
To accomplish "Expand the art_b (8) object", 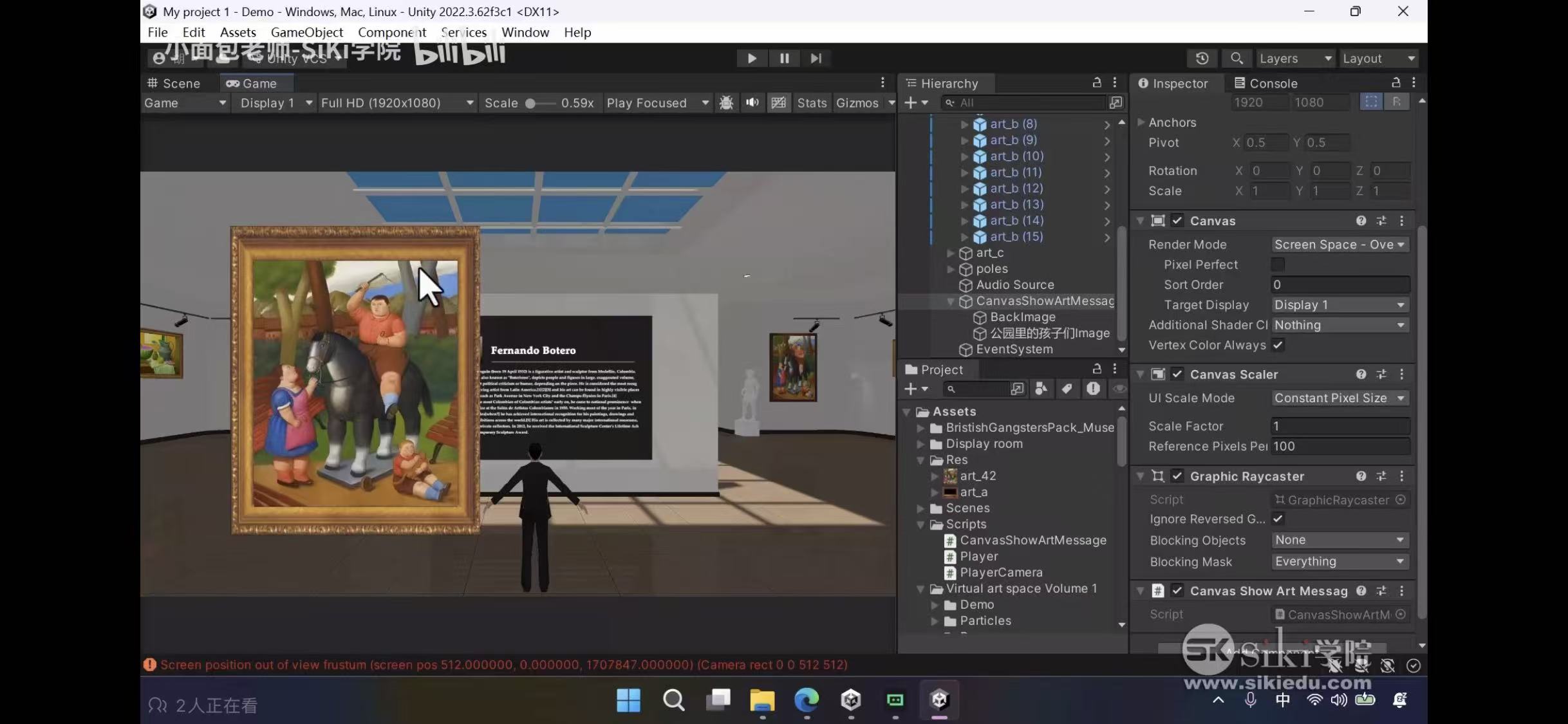I will pos(964,124).
